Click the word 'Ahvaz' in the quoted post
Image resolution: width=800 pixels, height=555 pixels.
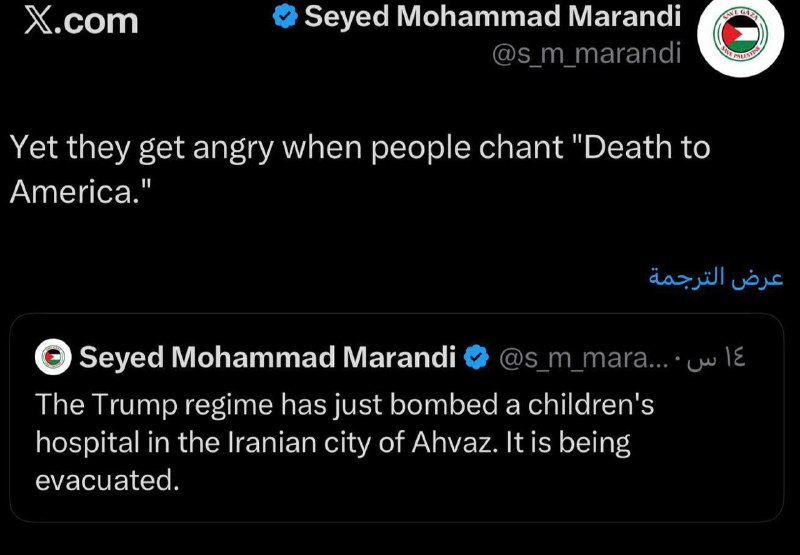454,442
